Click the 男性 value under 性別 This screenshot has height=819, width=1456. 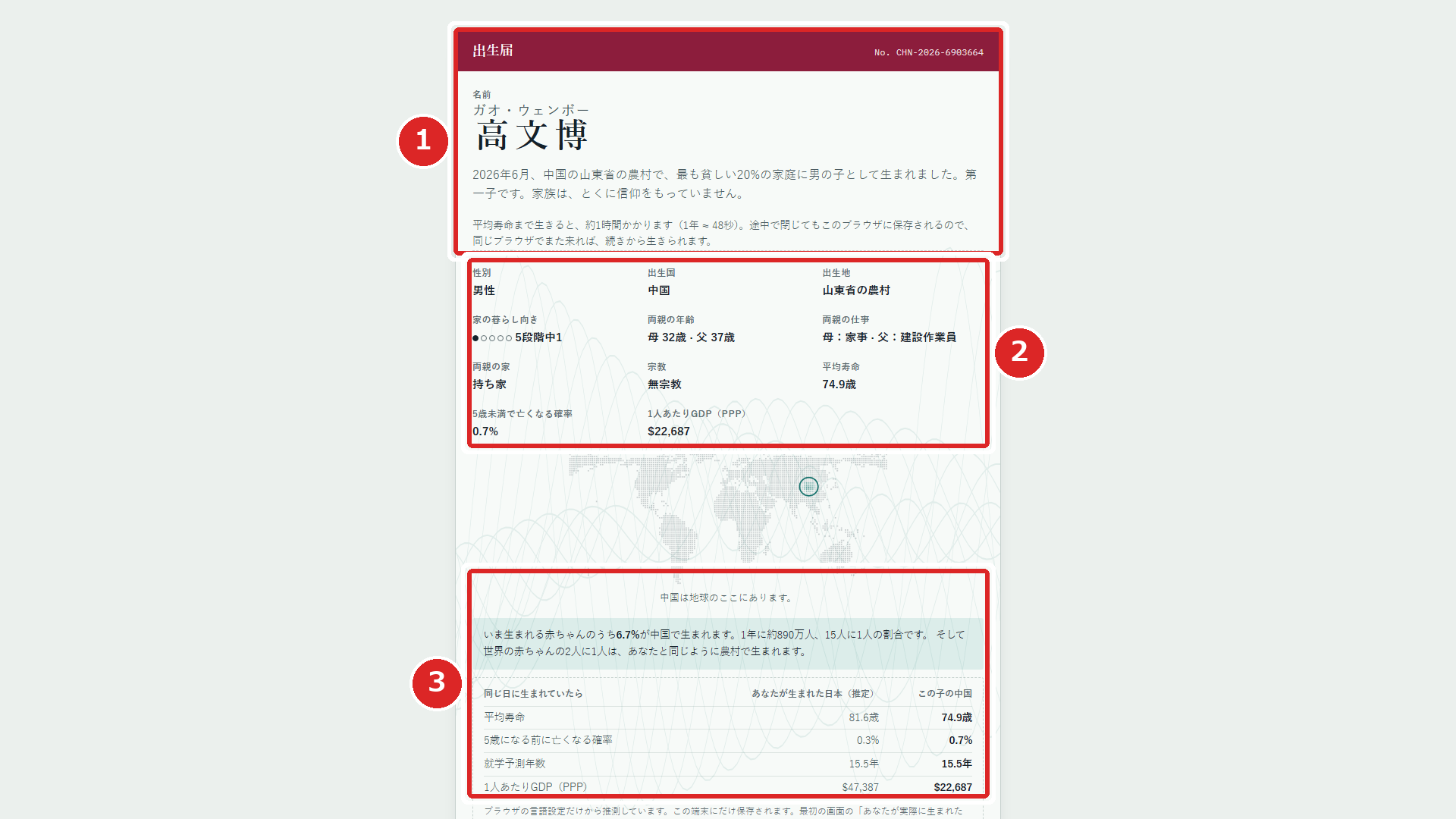484,290
